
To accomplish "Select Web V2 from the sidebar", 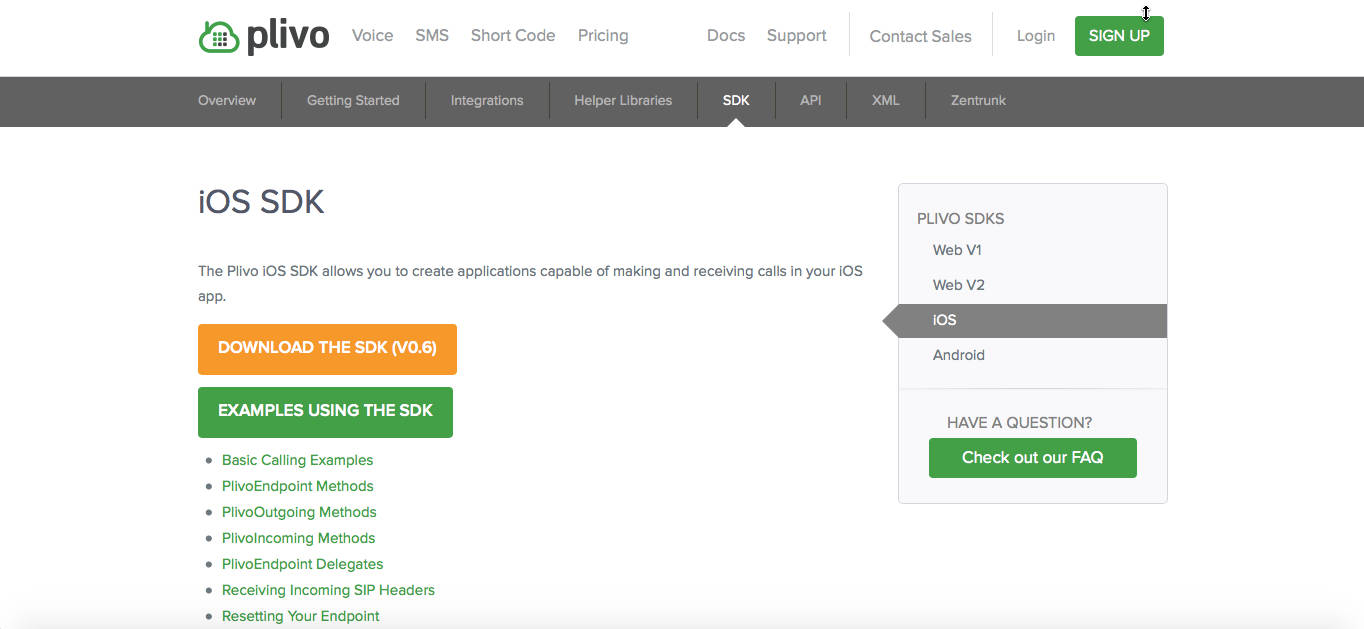I will click(x=958, y=284).
